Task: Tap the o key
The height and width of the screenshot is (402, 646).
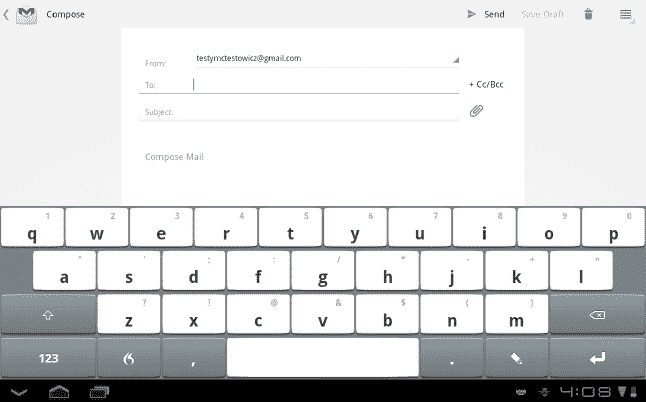Action: click(549, 227)
